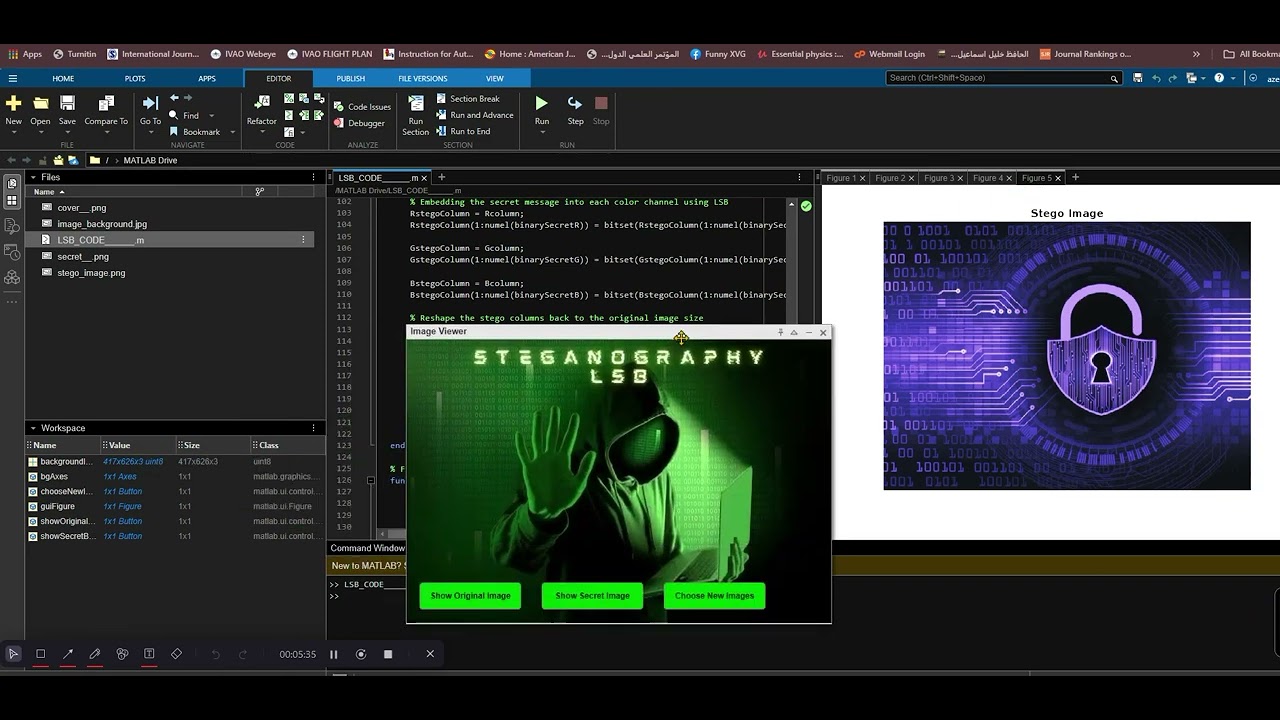Collapse the Files panel
Image resolution: width=1280 pixels, height=720 pixels.
click(32, 177)
